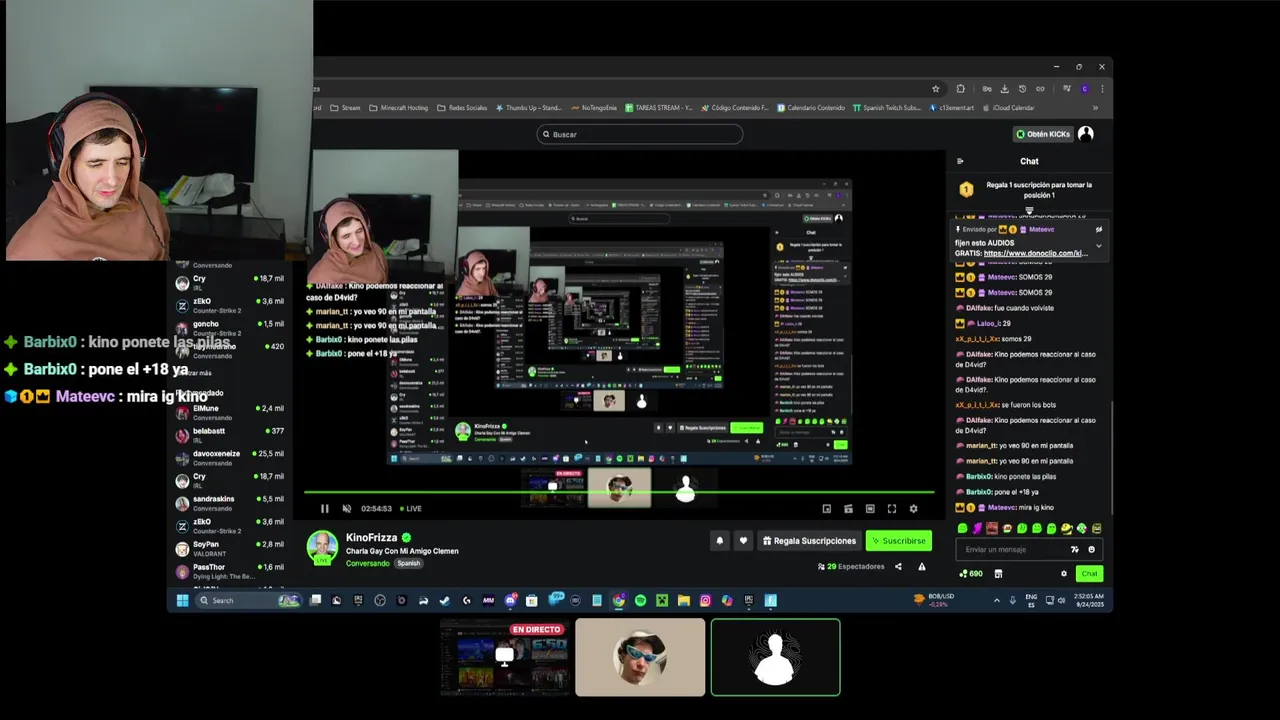Open Chrome extensions puzzle icon
1280x720 pixels.
pos(961,88)
